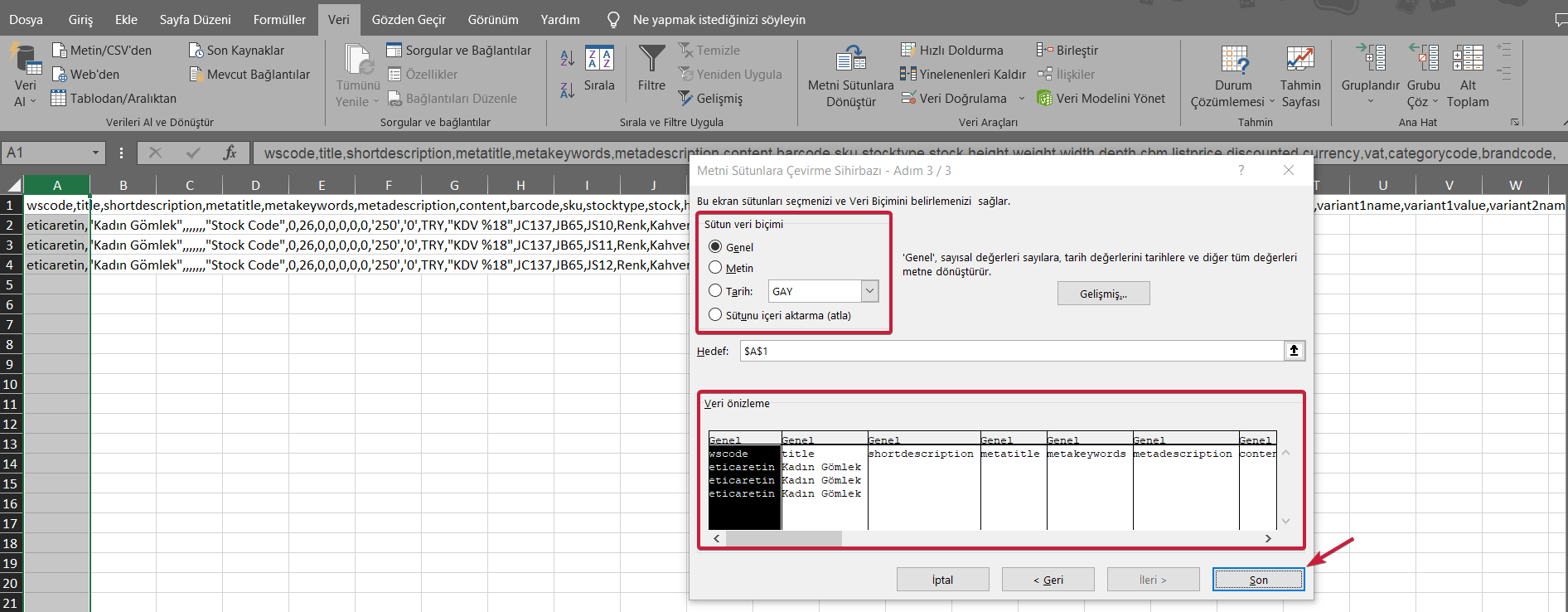
Task: Switch to the Giriş tab
Action: (80, 19)
